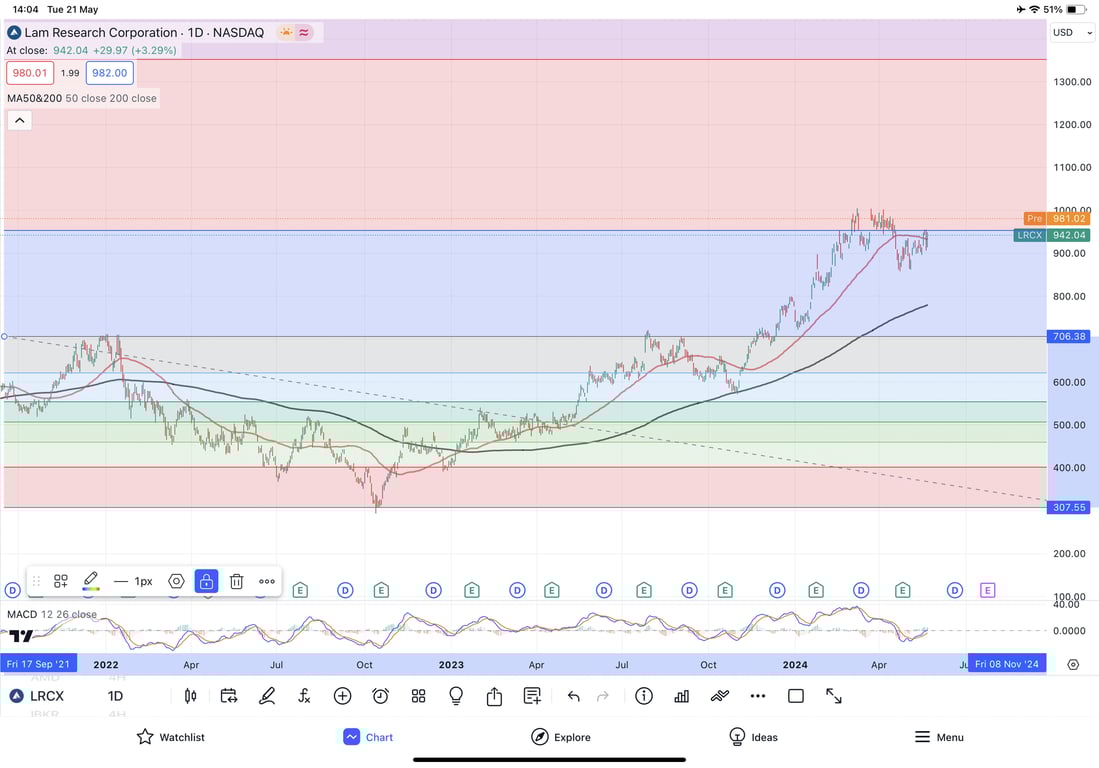
Task: Tap the Fri 17 Sep '21 date label
Action: 39,664
